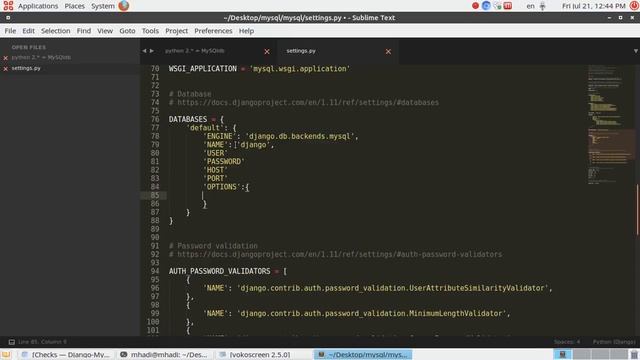
Task: Open the Tools menu
Action: [x=150, y=31]
